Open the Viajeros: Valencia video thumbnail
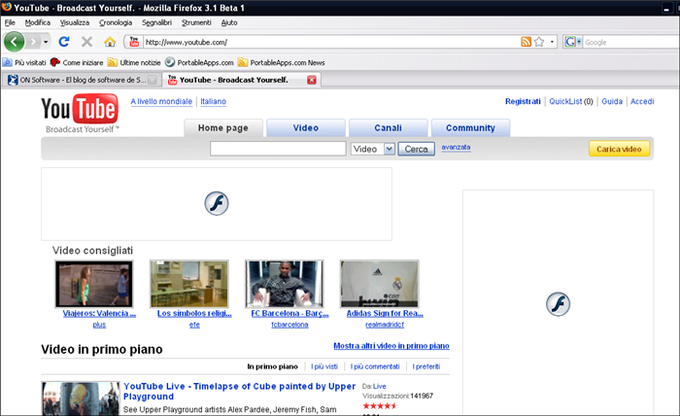680x416 pixels. point(94,284)
